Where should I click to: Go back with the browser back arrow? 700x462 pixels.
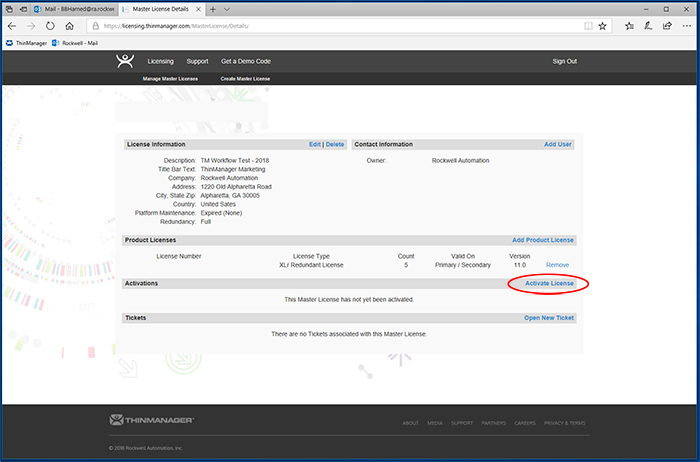(x=12, y=26)
